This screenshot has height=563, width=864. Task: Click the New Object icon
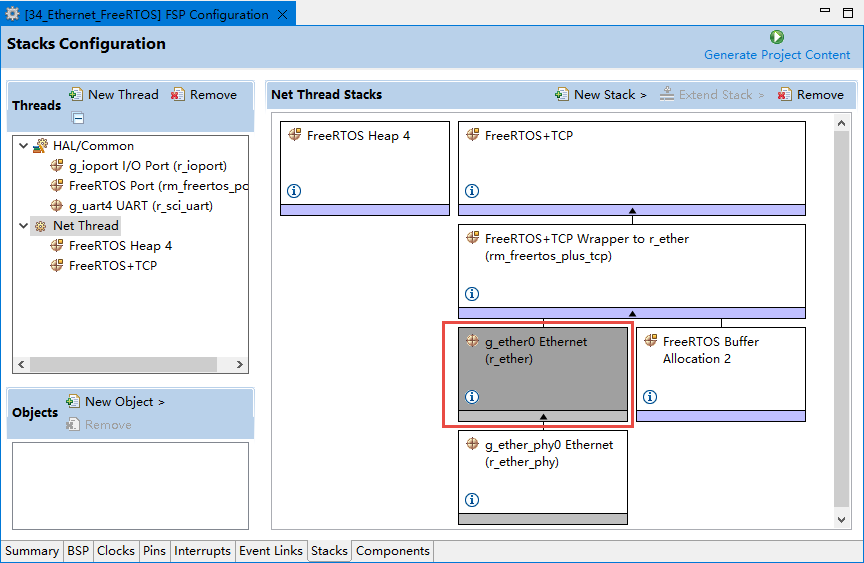(72, 402)
